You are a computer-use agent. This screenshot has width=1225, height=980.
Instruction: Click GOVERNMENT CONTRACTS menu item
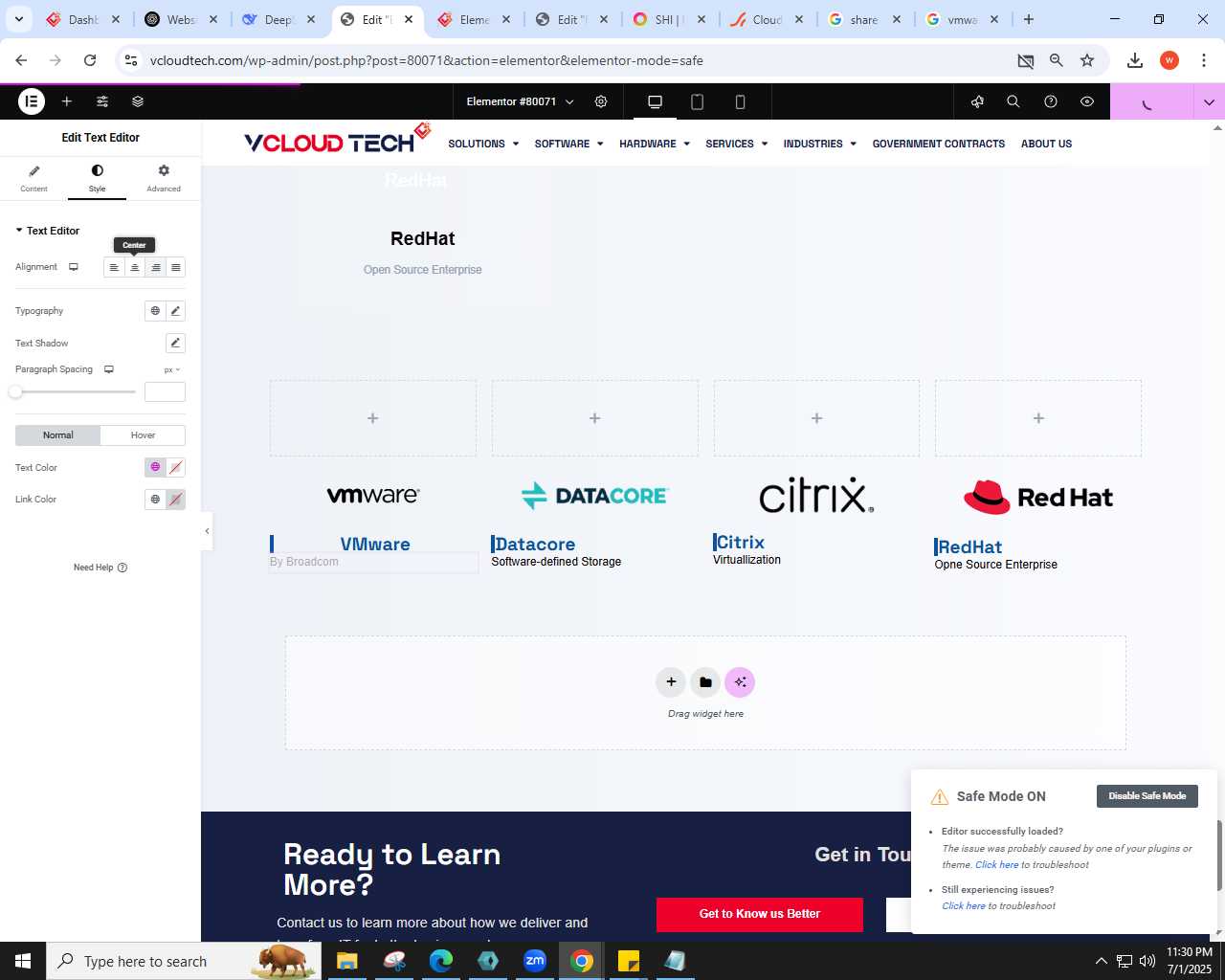(939, 144)
